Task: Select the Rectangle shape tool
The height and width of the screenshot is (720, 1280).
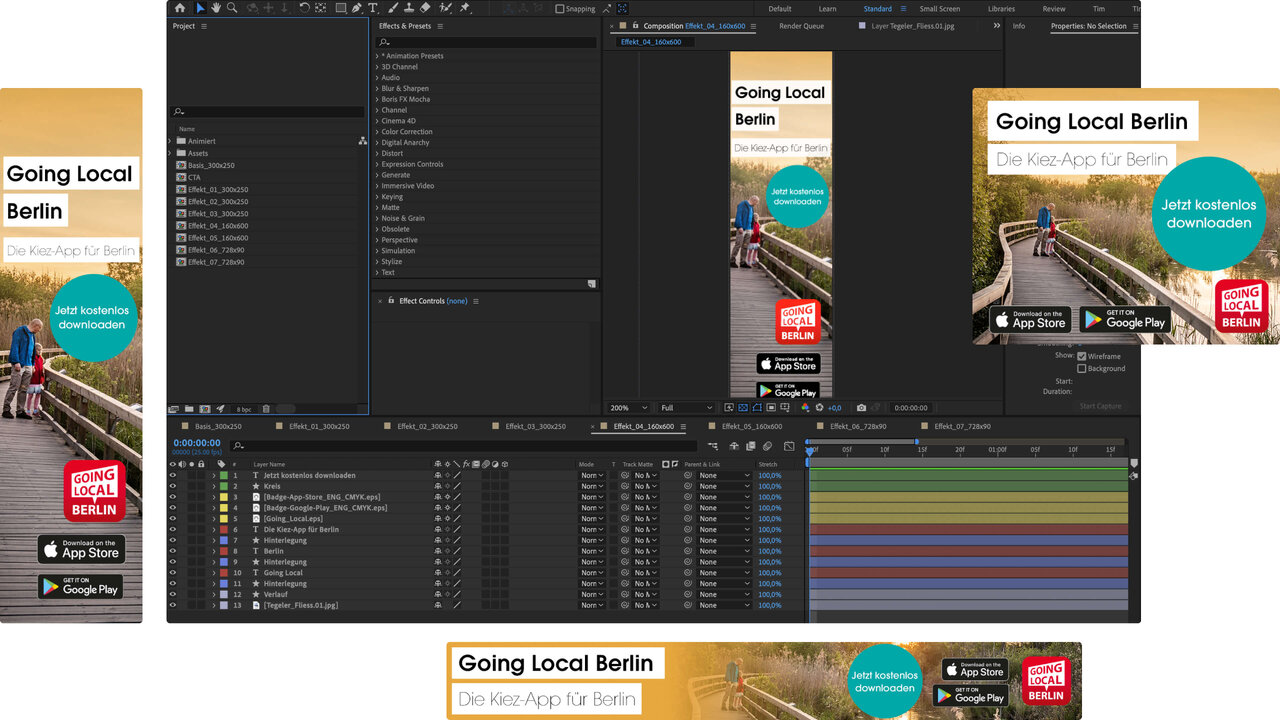Action: tap(341, 8)
